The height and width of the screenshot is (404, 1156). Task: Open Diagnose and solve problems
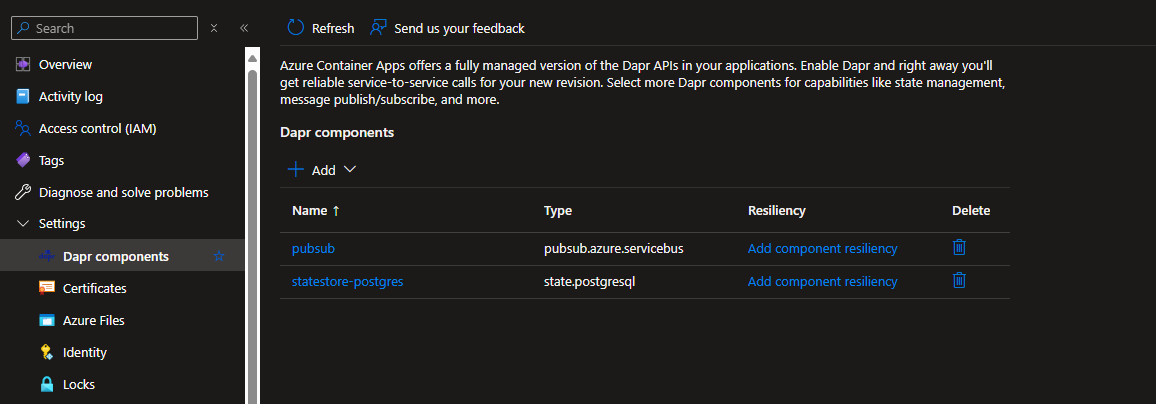tap(122, 192)
